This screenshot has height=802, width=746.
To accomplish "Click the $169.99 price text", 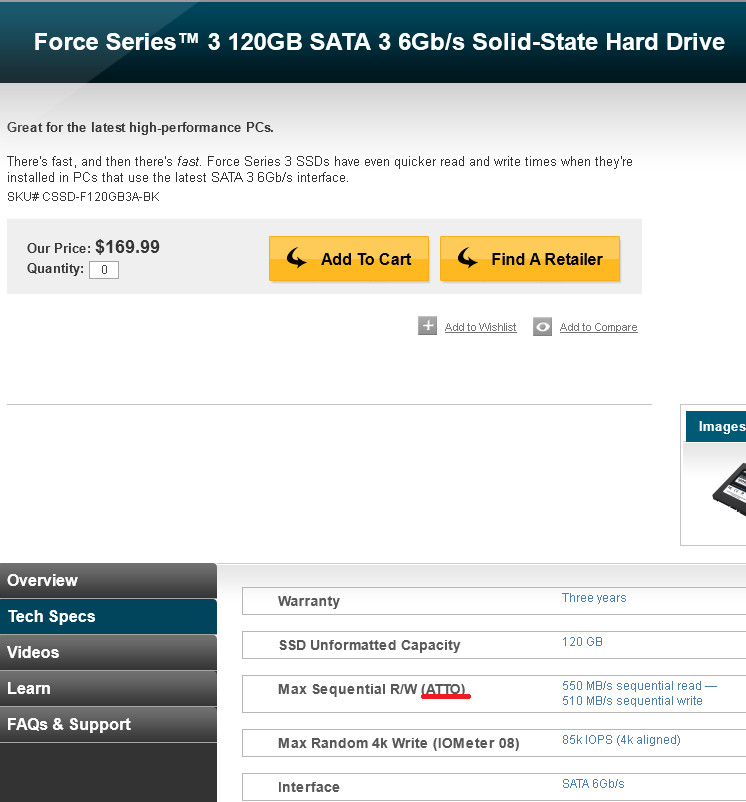I will point(127,247).
